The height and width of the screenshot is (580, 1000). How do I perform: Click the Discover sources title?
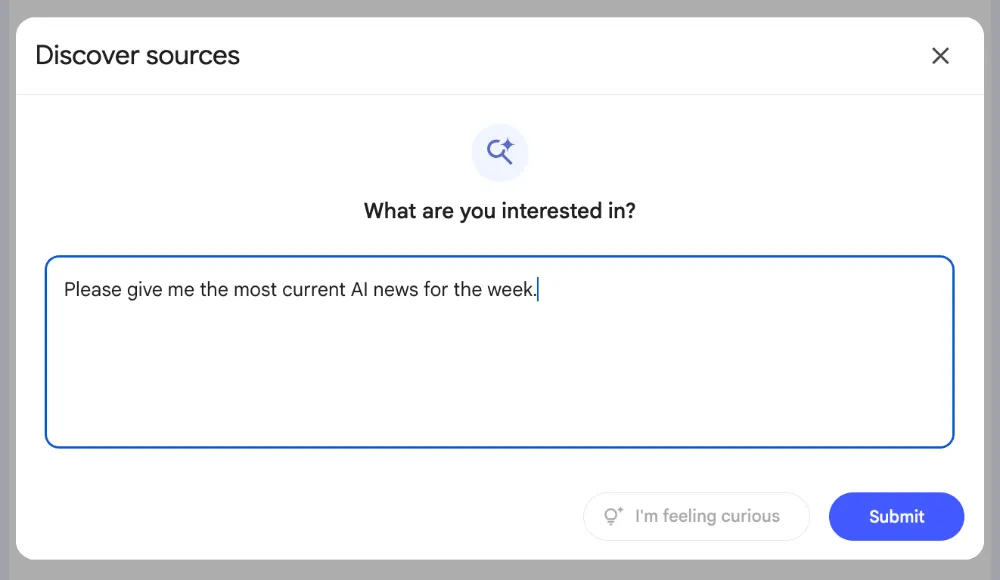point(138,56)
